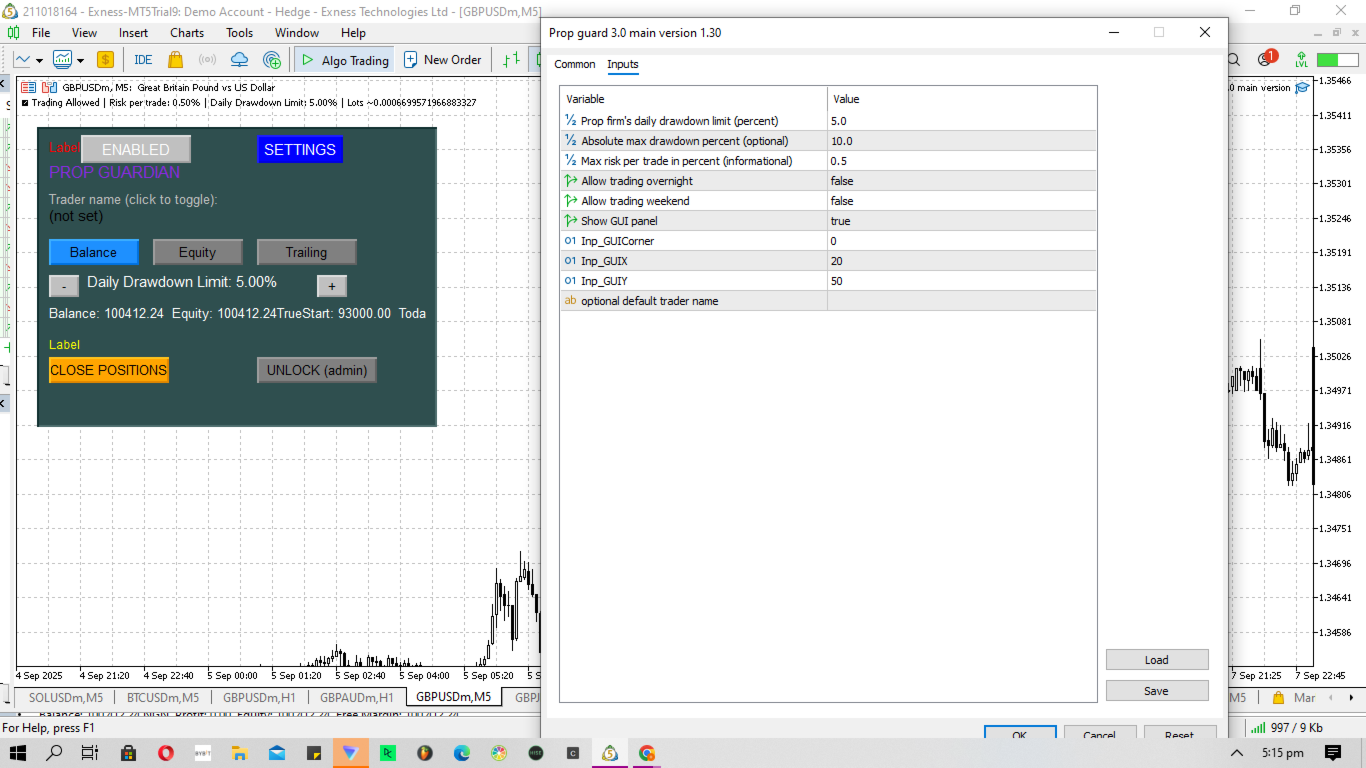Switch to the GBPAUDm,H1 chart tab
Image resolution: width=1366 pixels, height=768 pixels.
(x=357, y=697)
